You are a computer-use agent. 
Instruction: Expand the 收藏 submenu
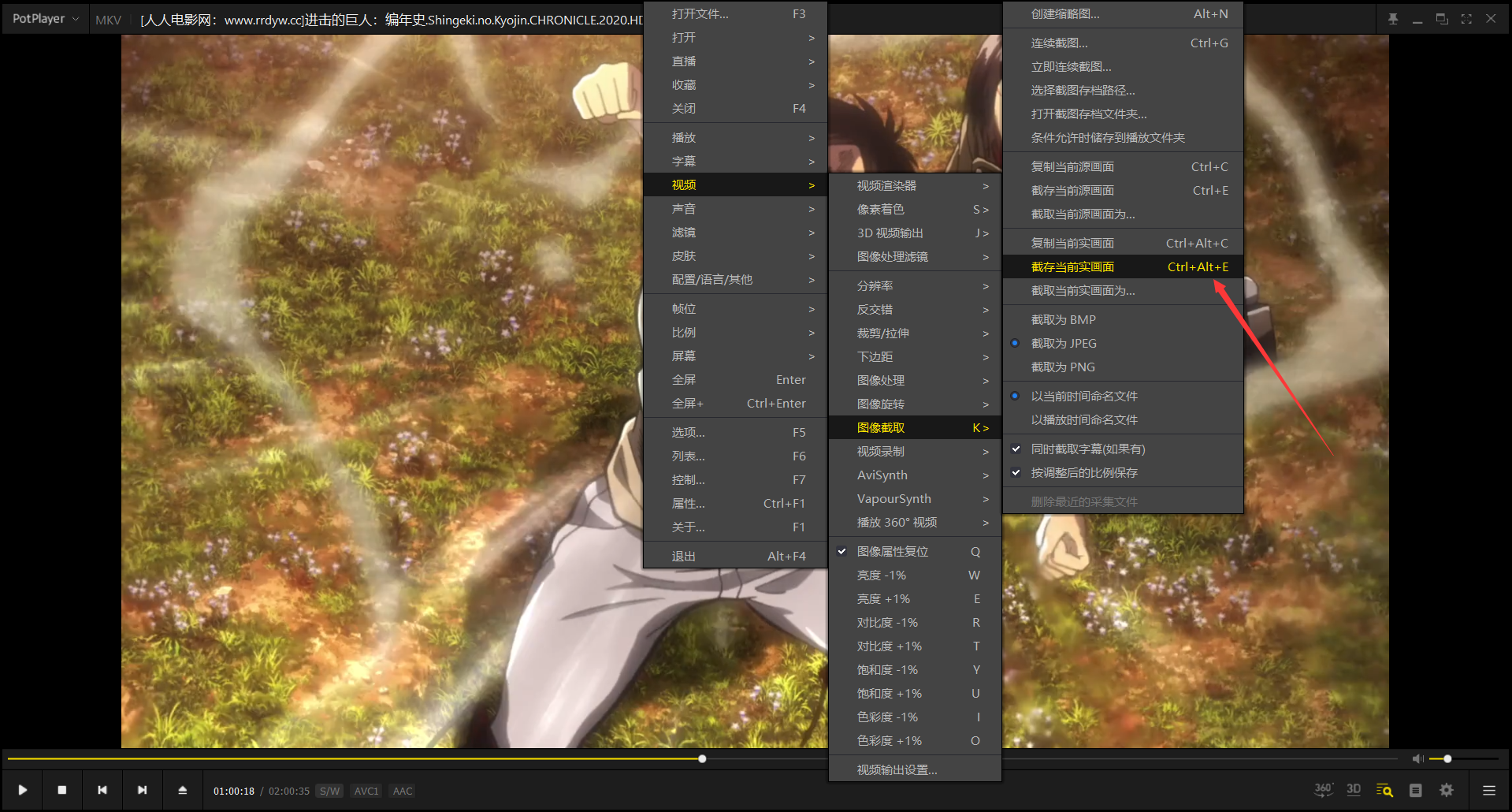735,84
